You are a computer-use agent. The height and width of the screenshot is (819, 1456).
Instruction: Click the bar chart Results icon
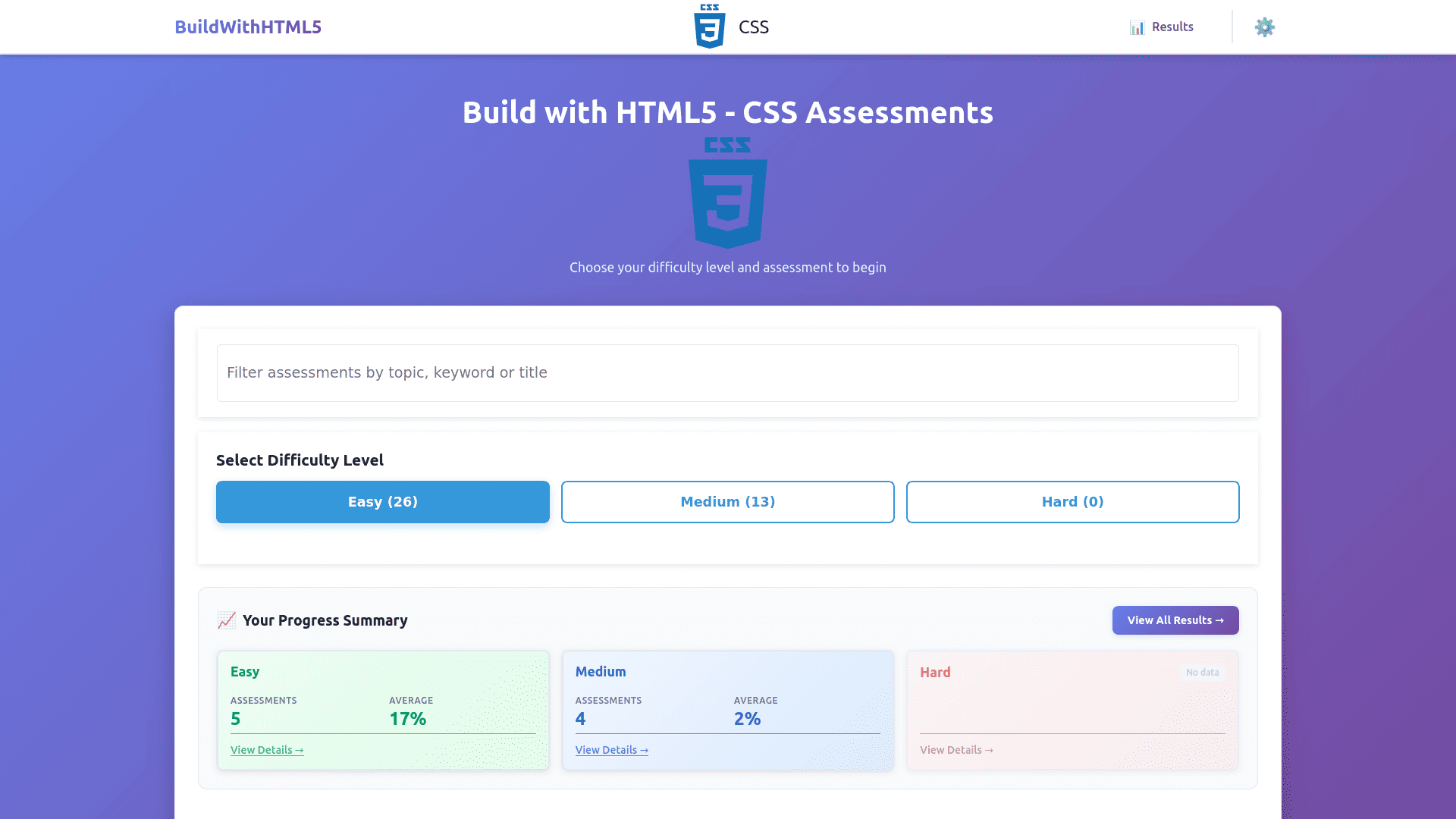(x=1137, y=27)
